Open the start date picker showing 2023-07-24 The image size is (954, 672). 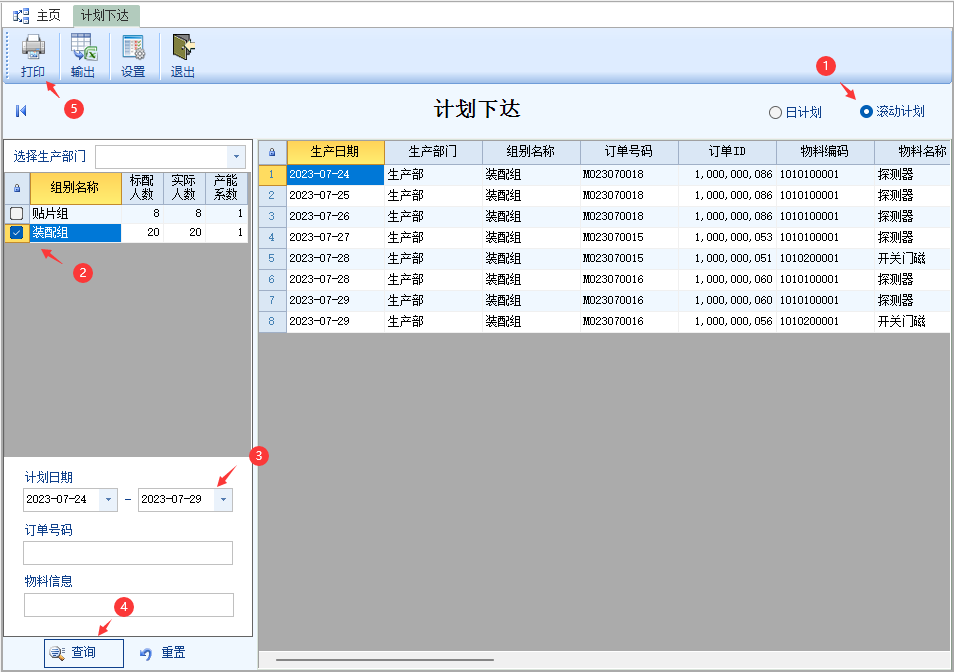tap(108, 499)
